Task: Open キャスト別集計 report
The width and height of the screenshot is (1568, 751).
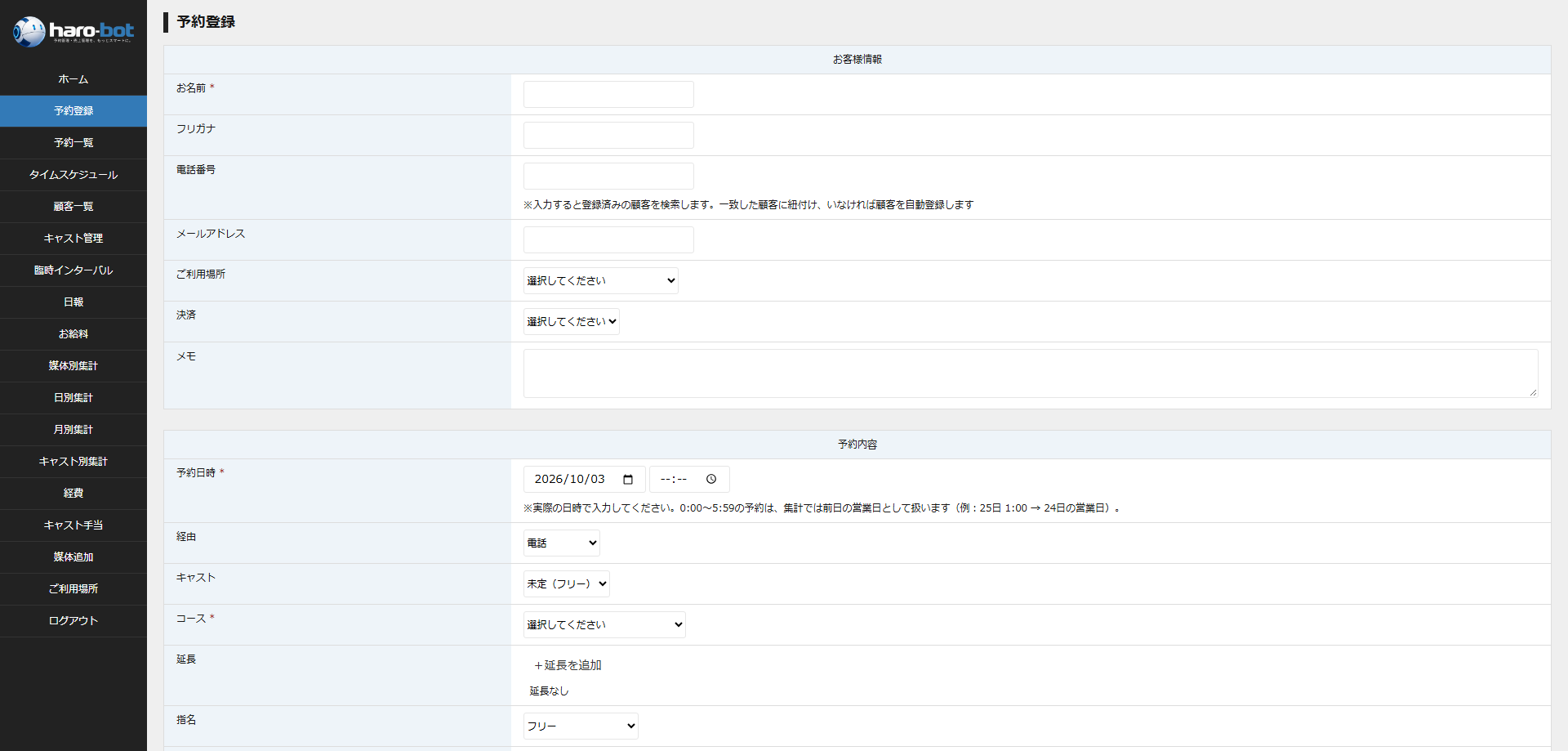Action: 73,462
